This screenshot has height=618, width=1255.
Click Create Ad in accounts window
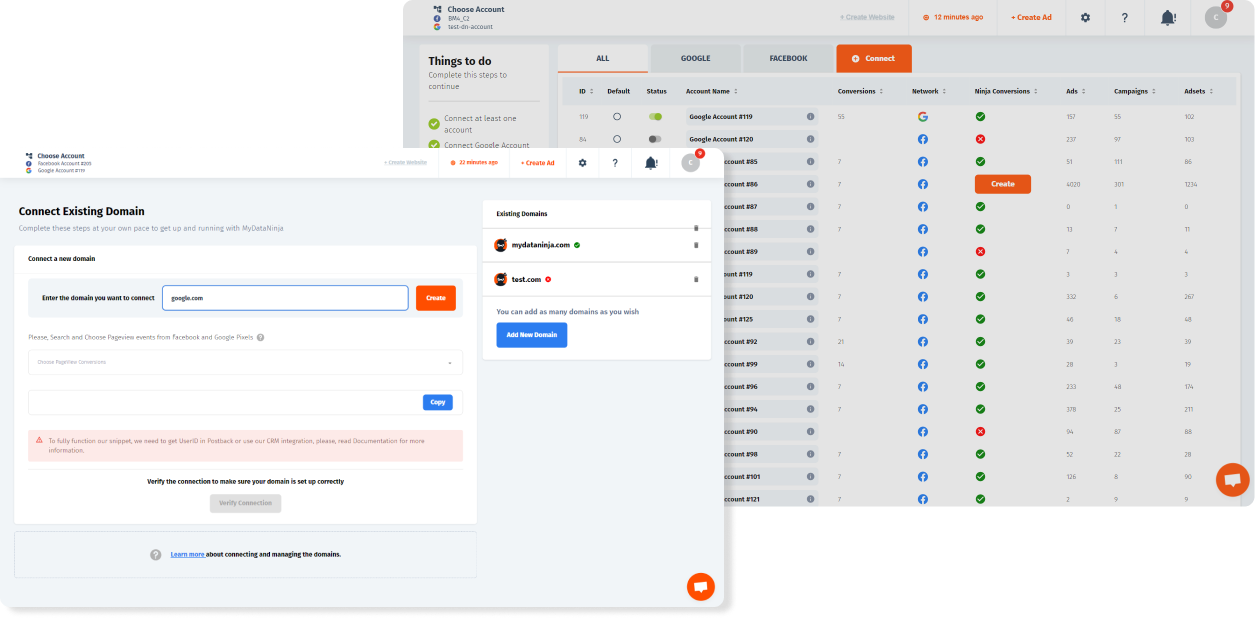[x=1032, y=18]
